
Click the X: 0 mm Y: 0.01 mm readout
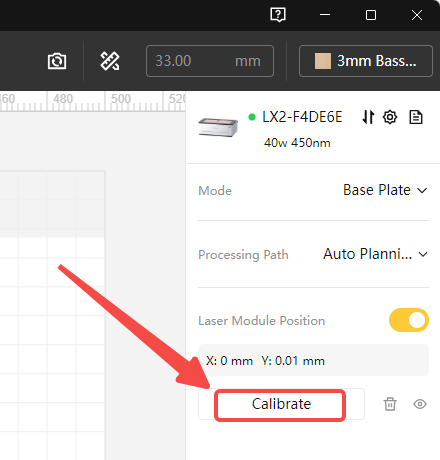pos(313,360)
